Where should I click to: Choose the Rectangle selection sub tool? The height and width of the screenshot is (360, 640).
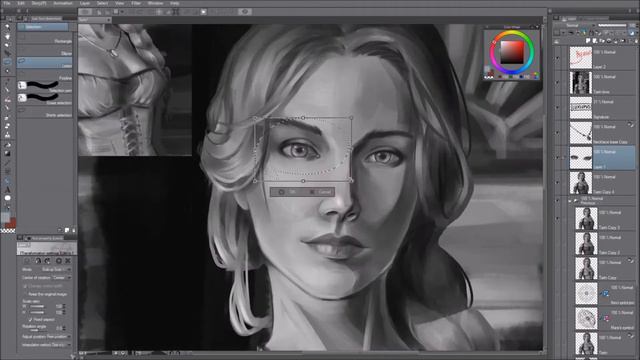pyautogui.click(x=45, y=39)
